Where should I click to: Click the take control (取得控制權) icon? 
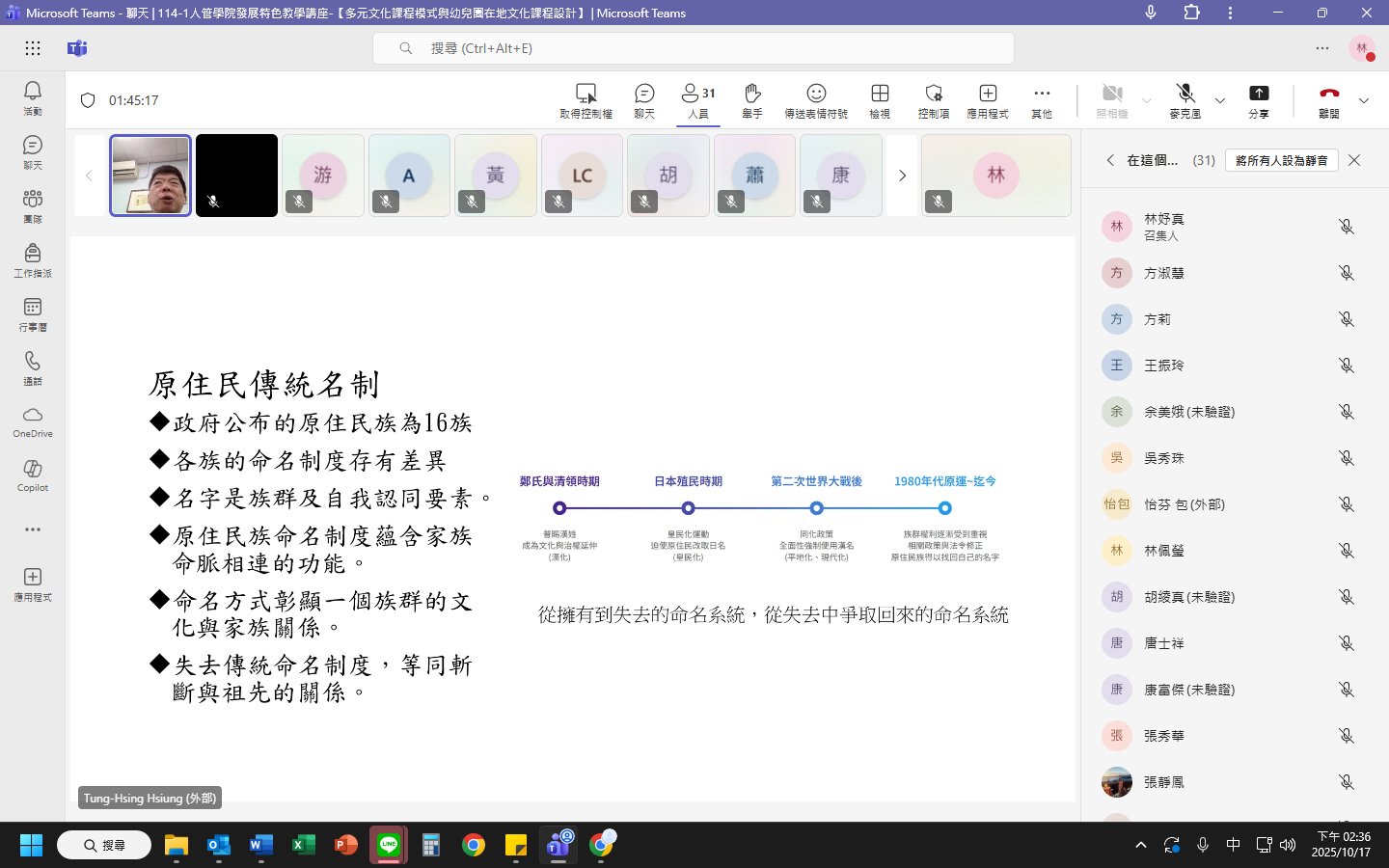(x=586, y=99)
